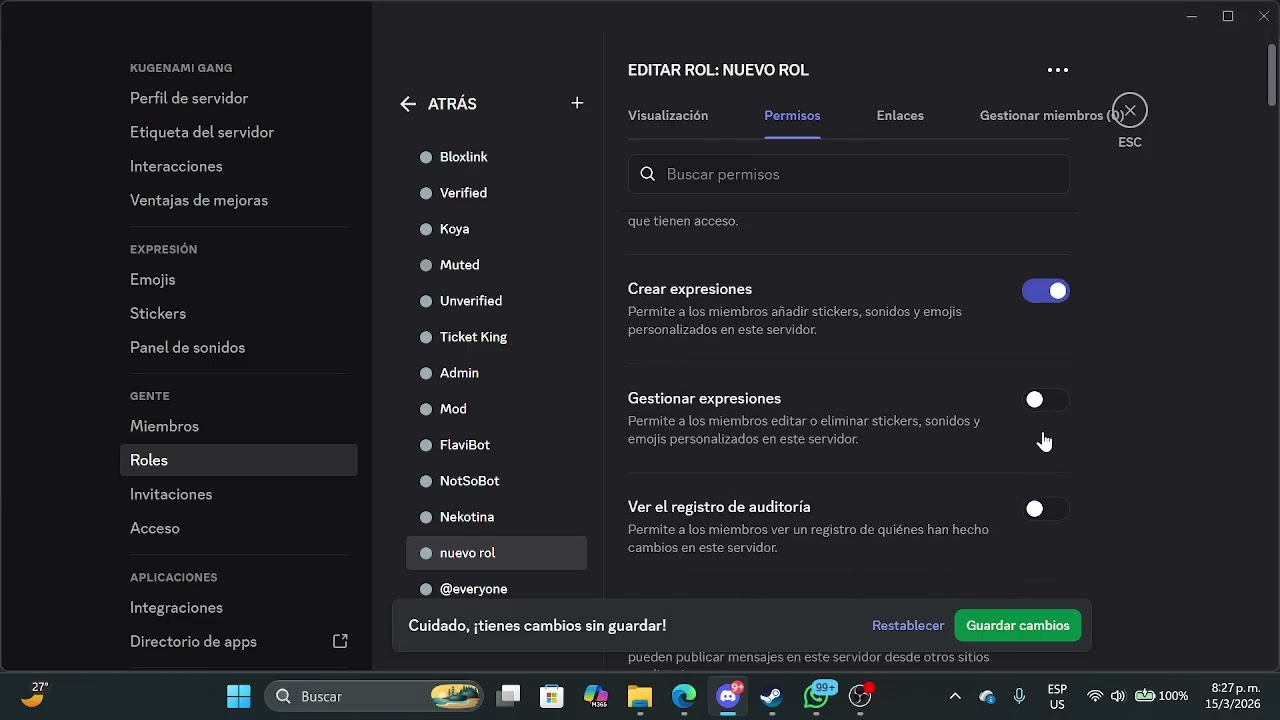Image resolution: width=1280 pixels, height=720 pixels.
Task: Click the external link icon beside Directorio de apps
Action: coord(340,641)
